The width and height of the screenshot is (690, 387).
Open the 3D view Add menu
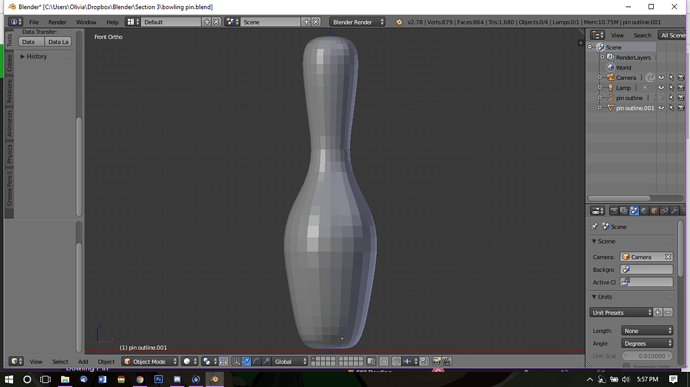coord(83,361)
